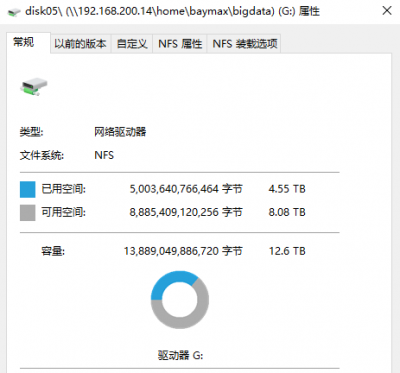Click the 8.08 TB free size

point(287,212)
